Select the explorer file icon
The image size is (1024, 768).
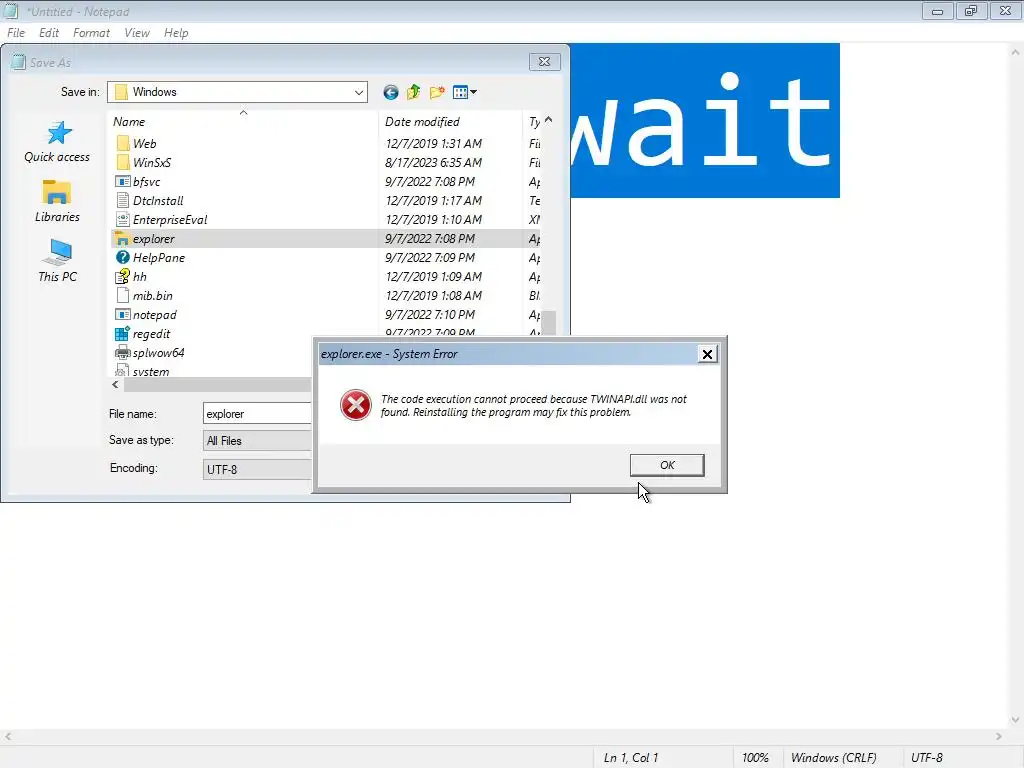[122, 239]
